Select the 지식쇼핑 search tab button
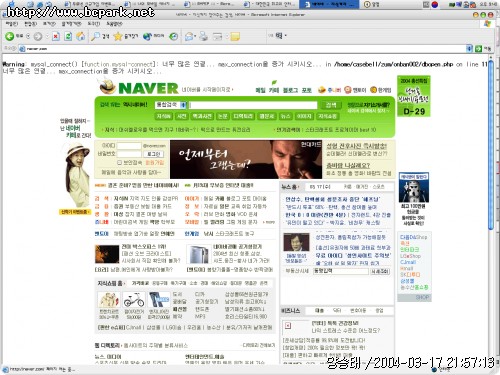 coord(327,116)
